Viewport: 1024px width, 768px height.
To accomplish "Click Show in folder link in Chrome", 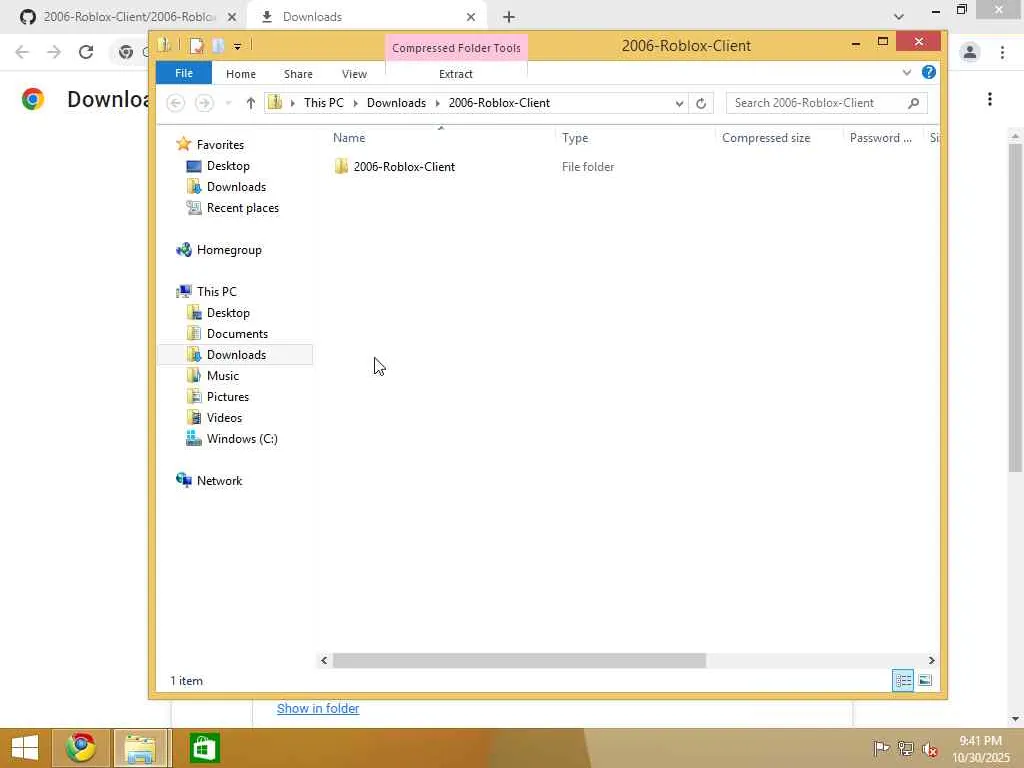I will 318,708.
